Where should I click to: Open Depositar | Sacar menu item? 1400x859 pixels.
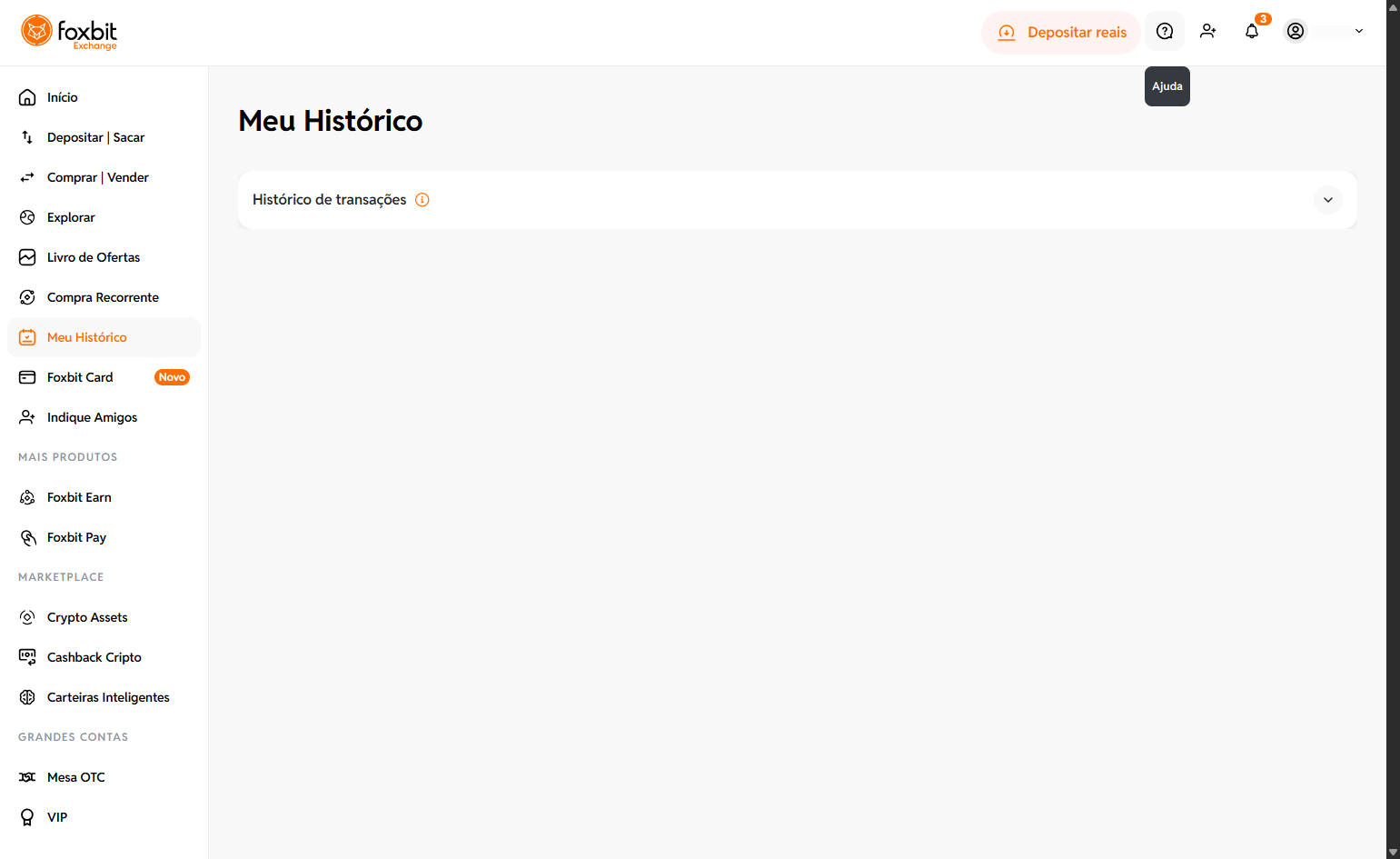104,137
